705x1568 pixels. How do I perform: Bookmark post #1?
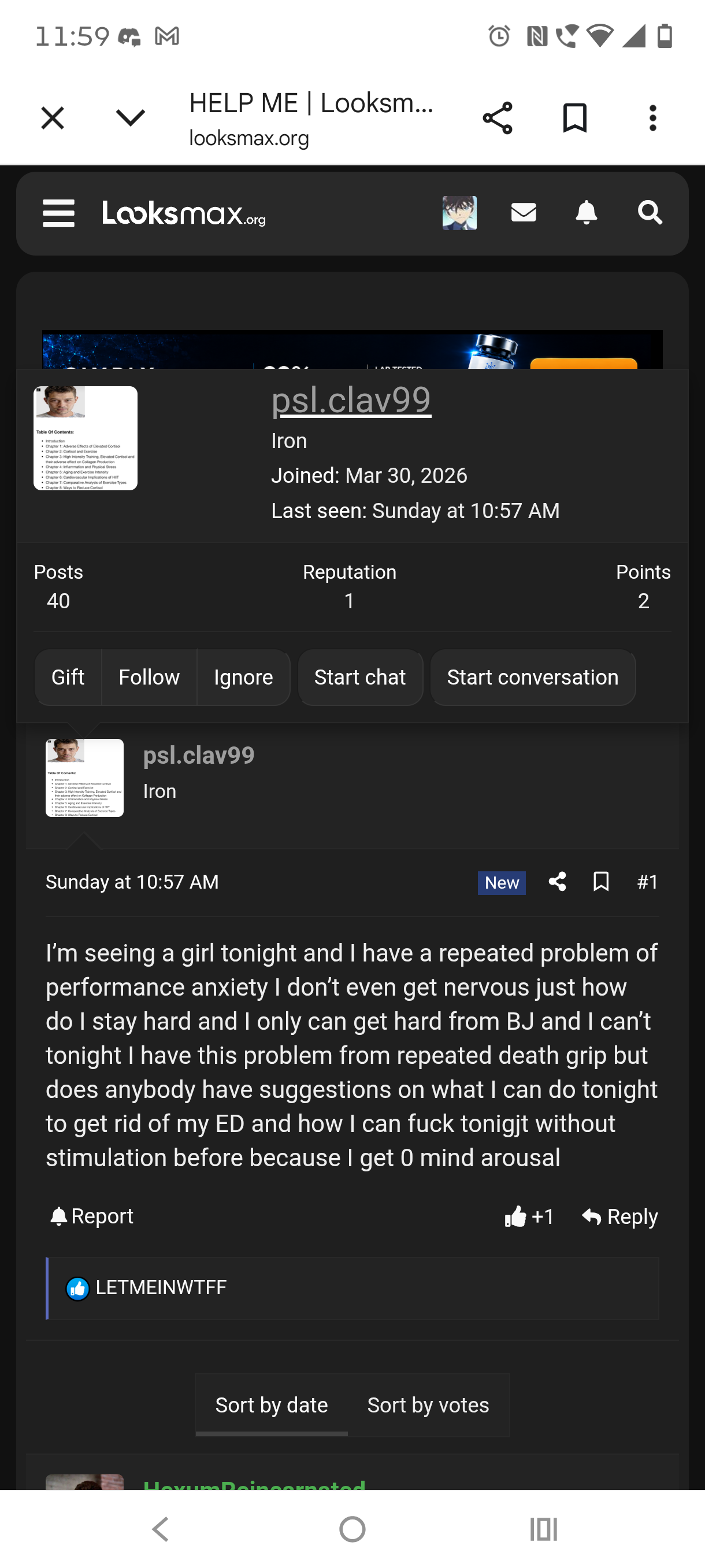(601, 881)
